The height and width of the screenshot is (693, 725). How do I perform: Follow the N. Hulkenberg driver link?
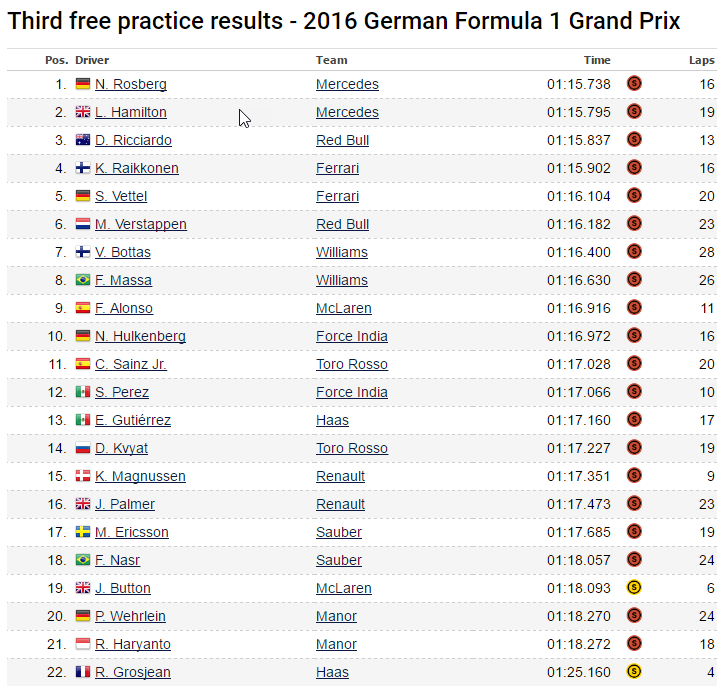pos(140,336)
